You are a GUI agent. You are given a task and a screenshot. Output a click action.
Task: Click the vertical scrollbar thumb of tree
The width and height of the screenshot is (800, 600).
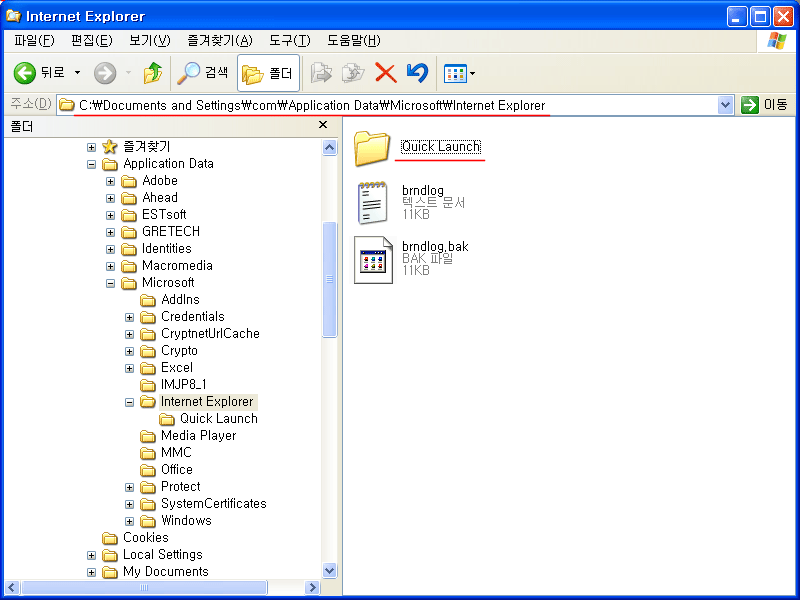[330, 279]
